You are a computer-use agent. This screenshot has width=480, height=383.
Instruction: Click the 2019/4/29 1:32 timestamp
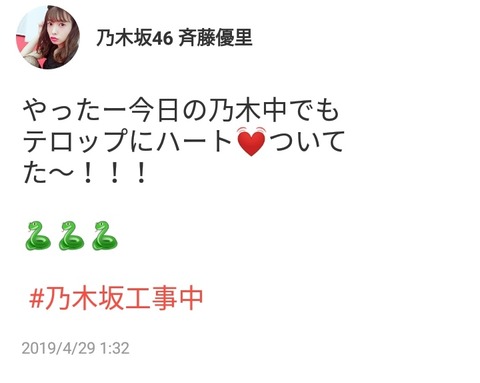pyautogui.click(x=75, y=348)
